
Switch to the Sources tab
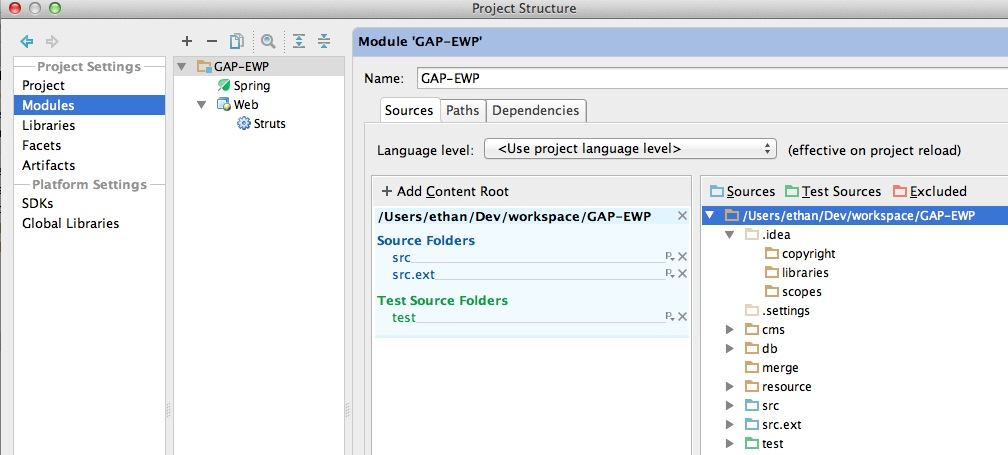pos(409,111)
